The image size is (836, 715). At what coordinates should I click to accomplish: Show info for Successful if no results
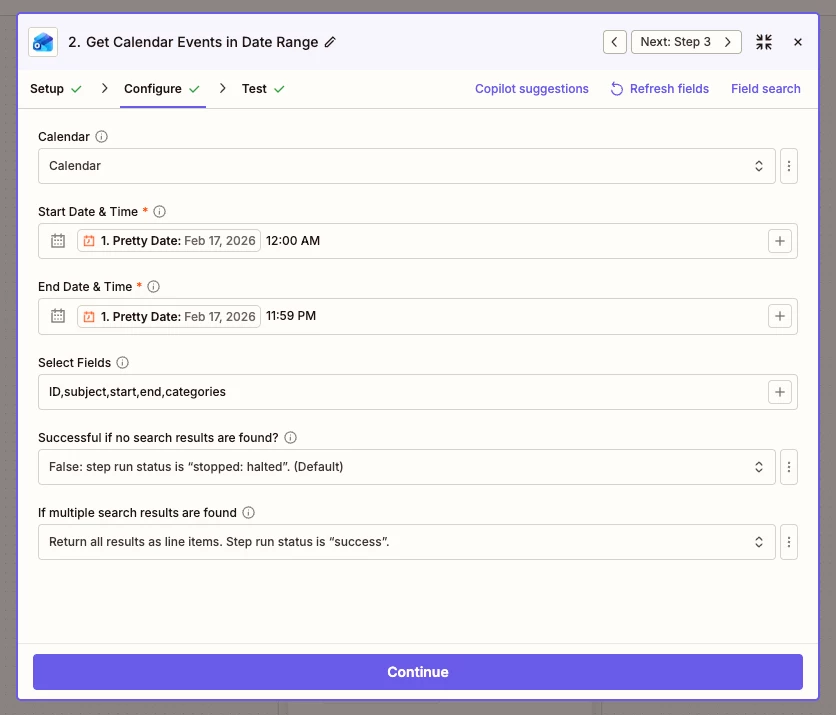pyautogui.click(x=291, y=438)
